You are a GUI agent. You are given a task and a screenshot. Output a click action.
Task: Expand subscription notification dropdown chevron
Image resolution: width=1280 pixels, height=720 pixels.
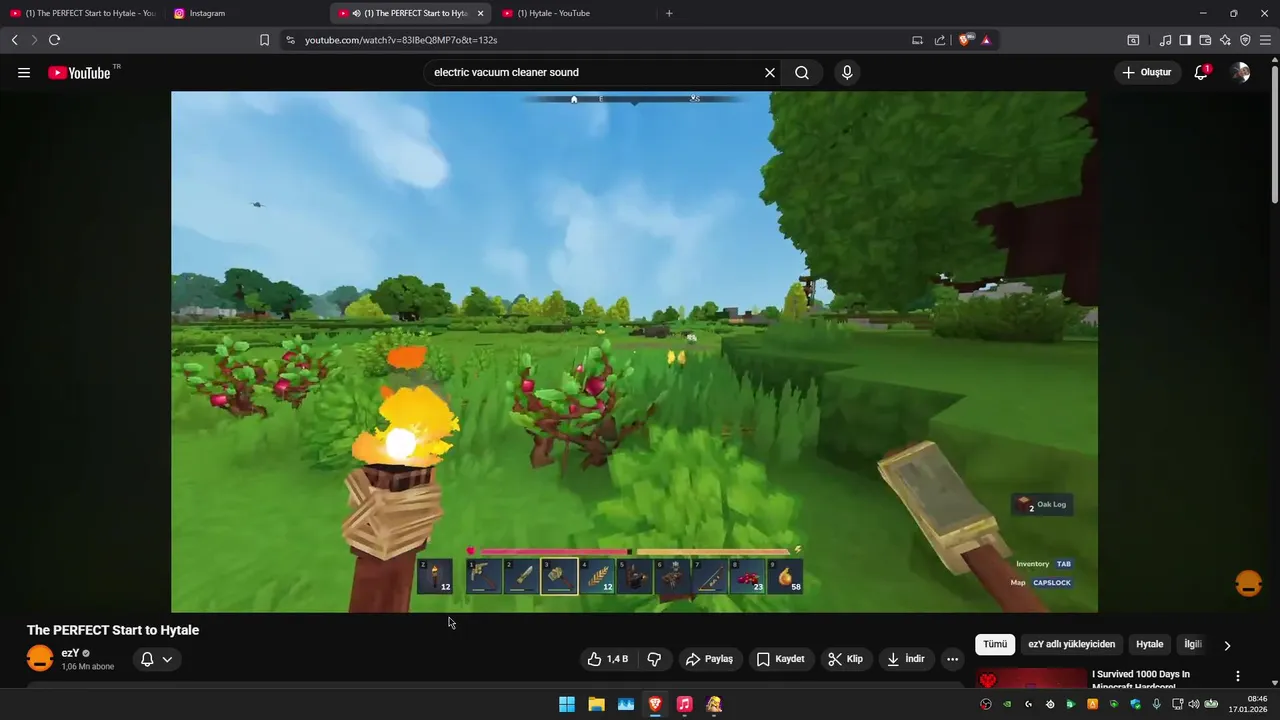pyautogui.click(x=167, y=659)
